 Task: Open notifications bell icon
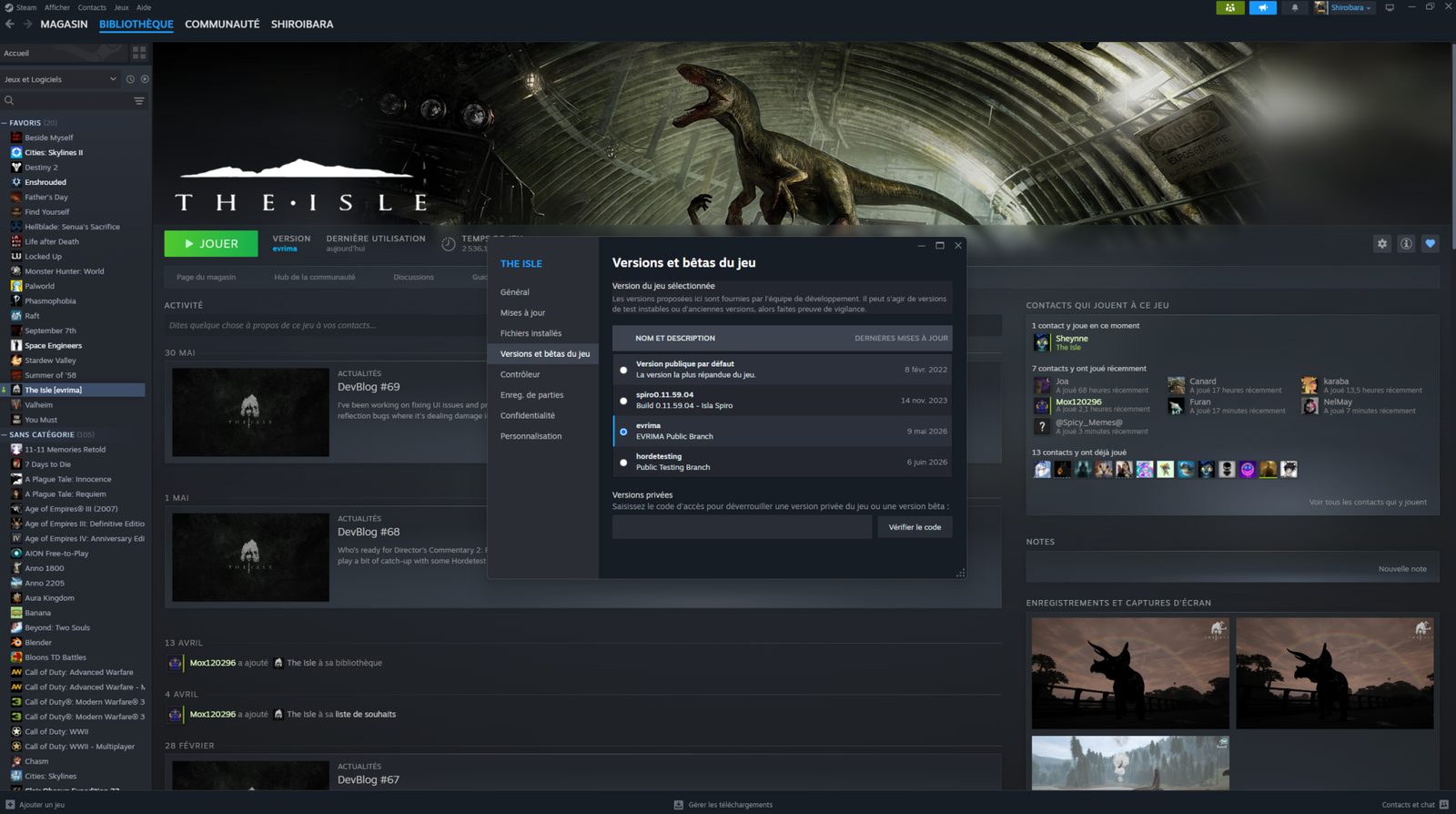pyautogui.click(x=1294, y=7)
